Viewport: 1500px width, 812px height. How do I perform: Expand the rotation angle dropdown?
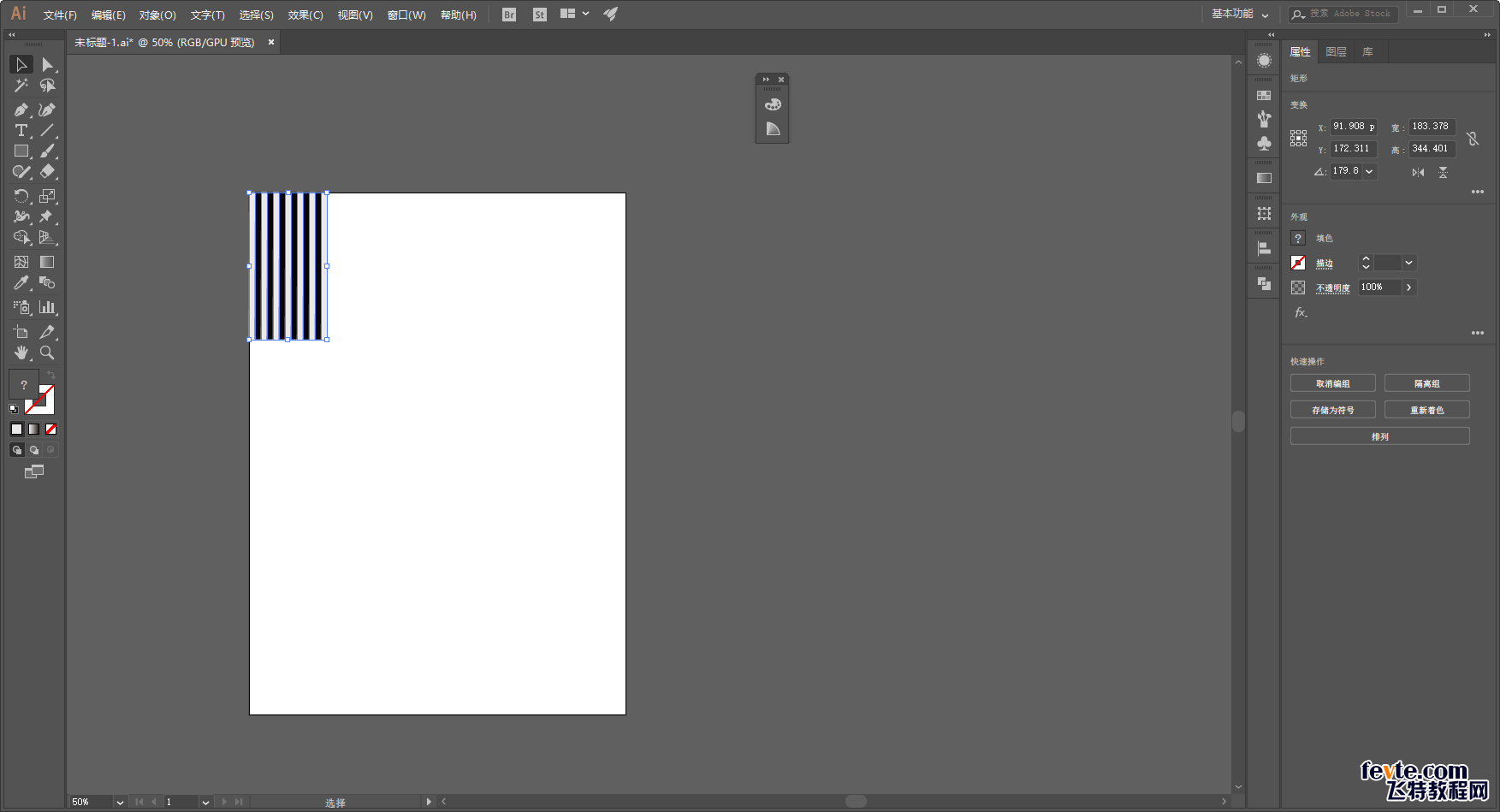1369,171
